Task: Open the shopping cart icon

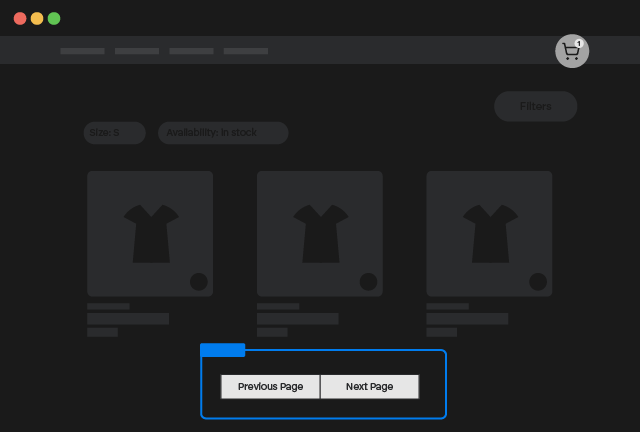Action: 571,52
